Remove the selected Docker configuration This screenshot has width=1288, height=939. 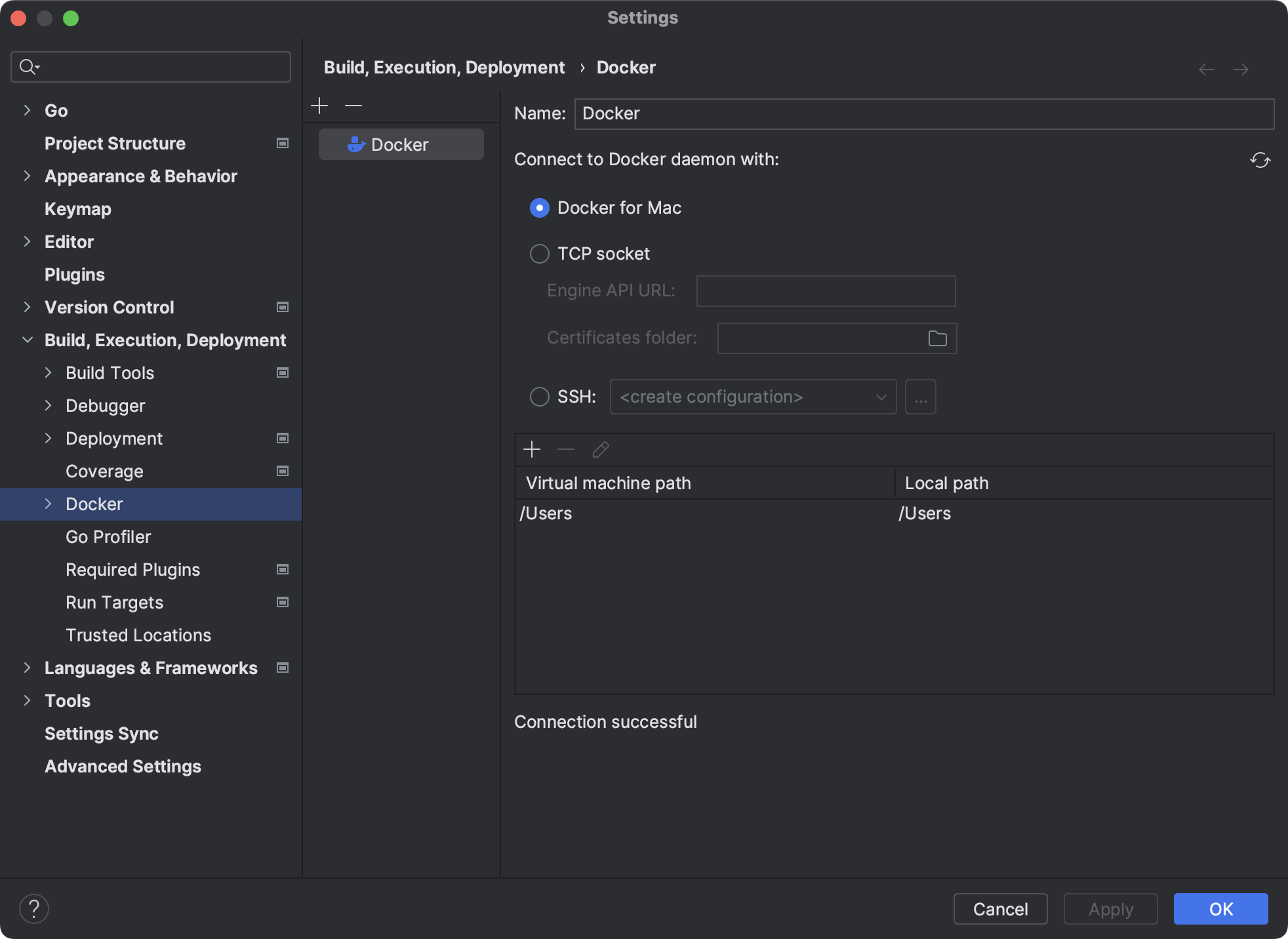point(353,105)
